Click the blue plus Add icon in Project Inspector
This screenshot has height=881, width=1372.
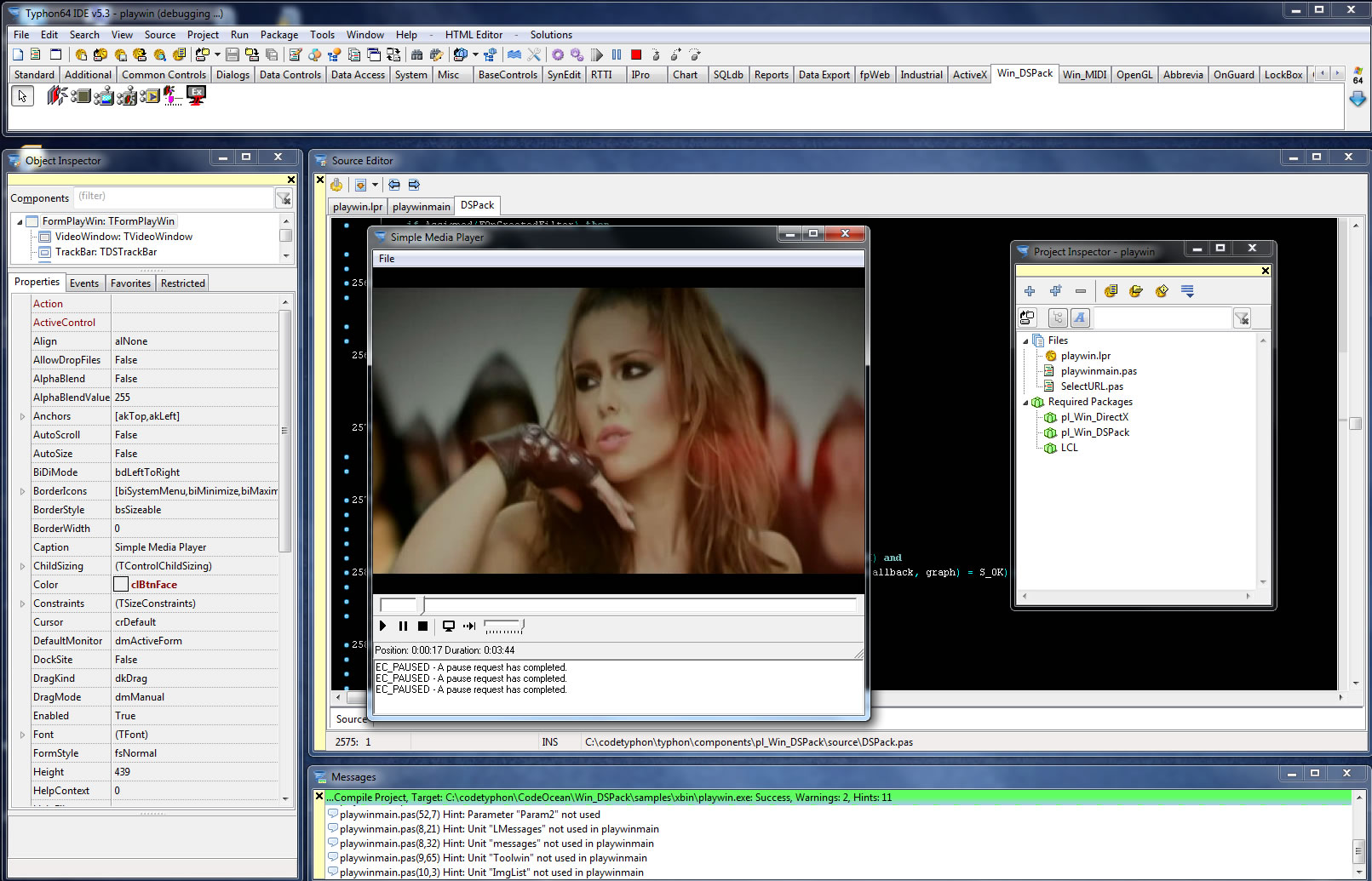click(1030, 291)
